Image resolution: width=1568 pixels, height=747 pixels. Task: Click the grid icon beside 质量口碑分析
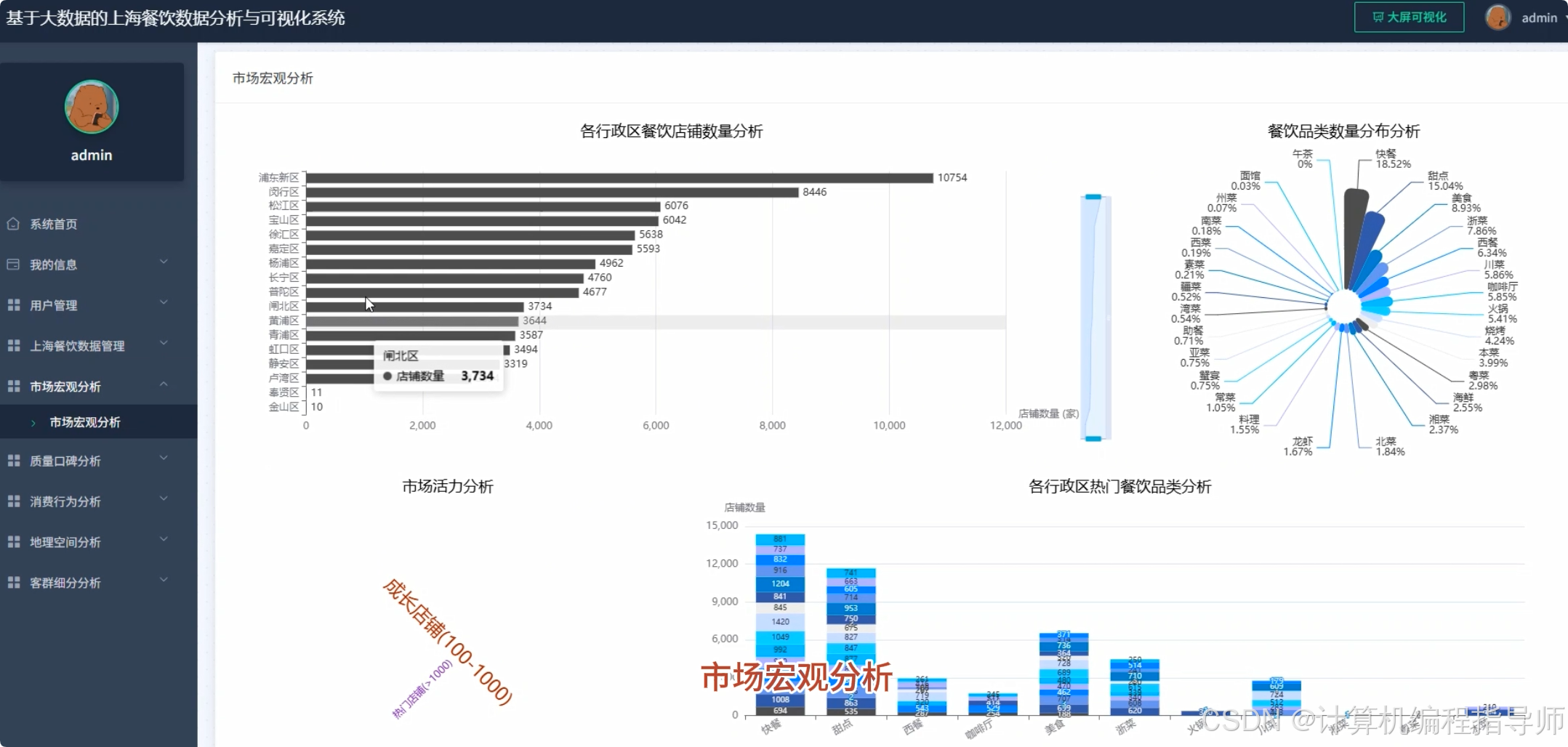click(x=13, y=461)
